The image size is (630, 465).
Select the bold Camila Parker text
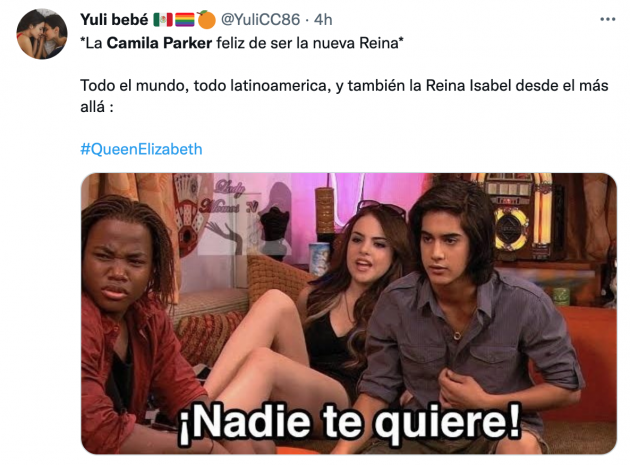[159, 43]
